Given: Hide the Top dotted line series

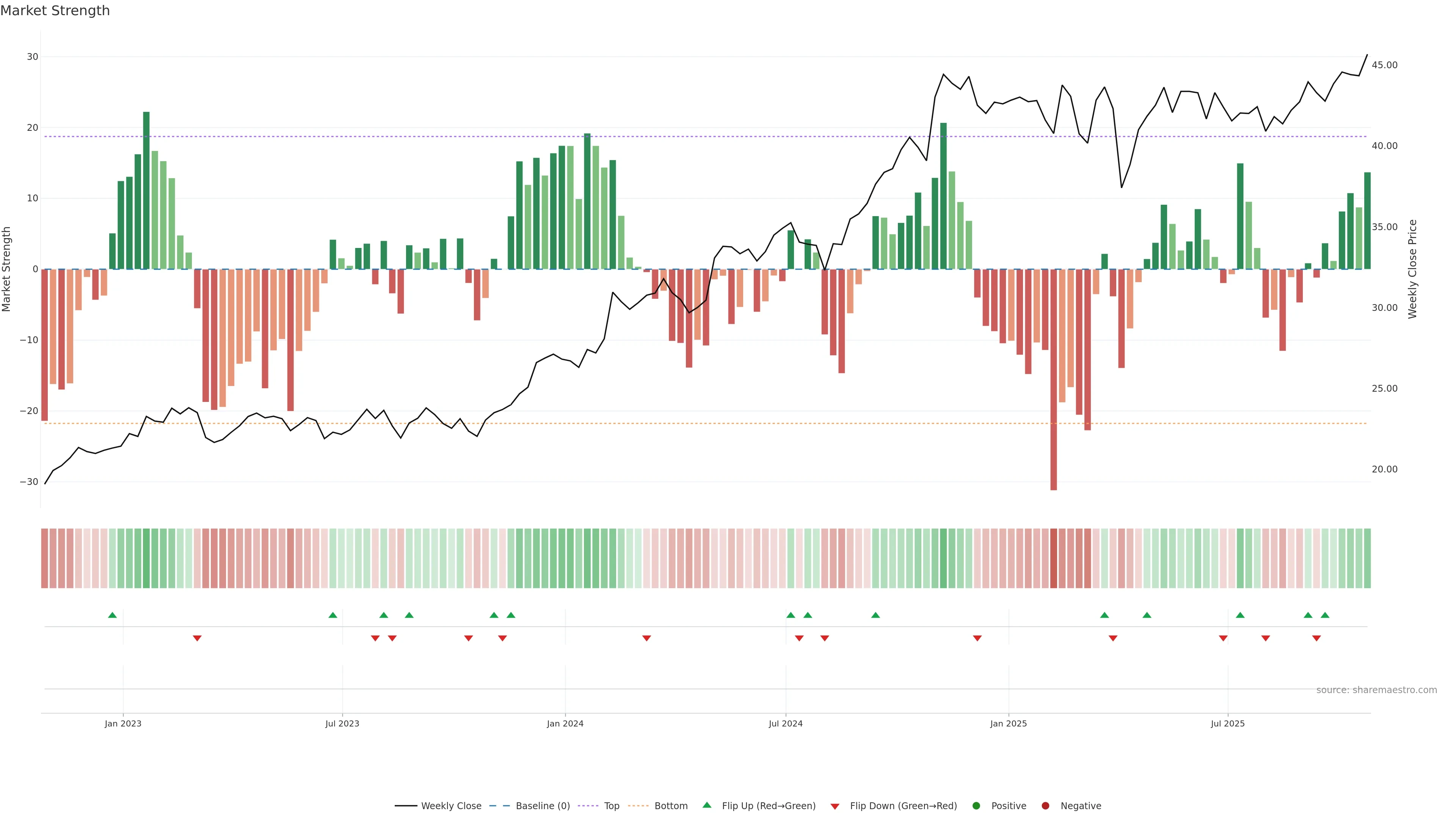Looking at the screenshot, I should tap(611, 805).
